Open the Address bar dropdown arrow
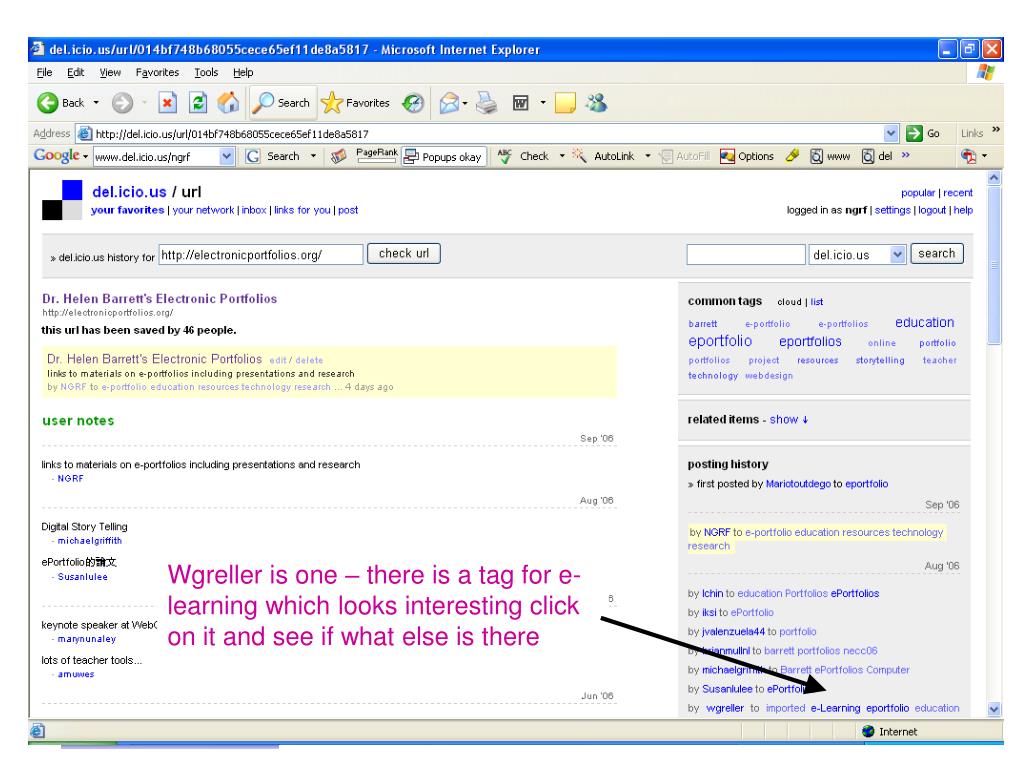 [891, 133]
